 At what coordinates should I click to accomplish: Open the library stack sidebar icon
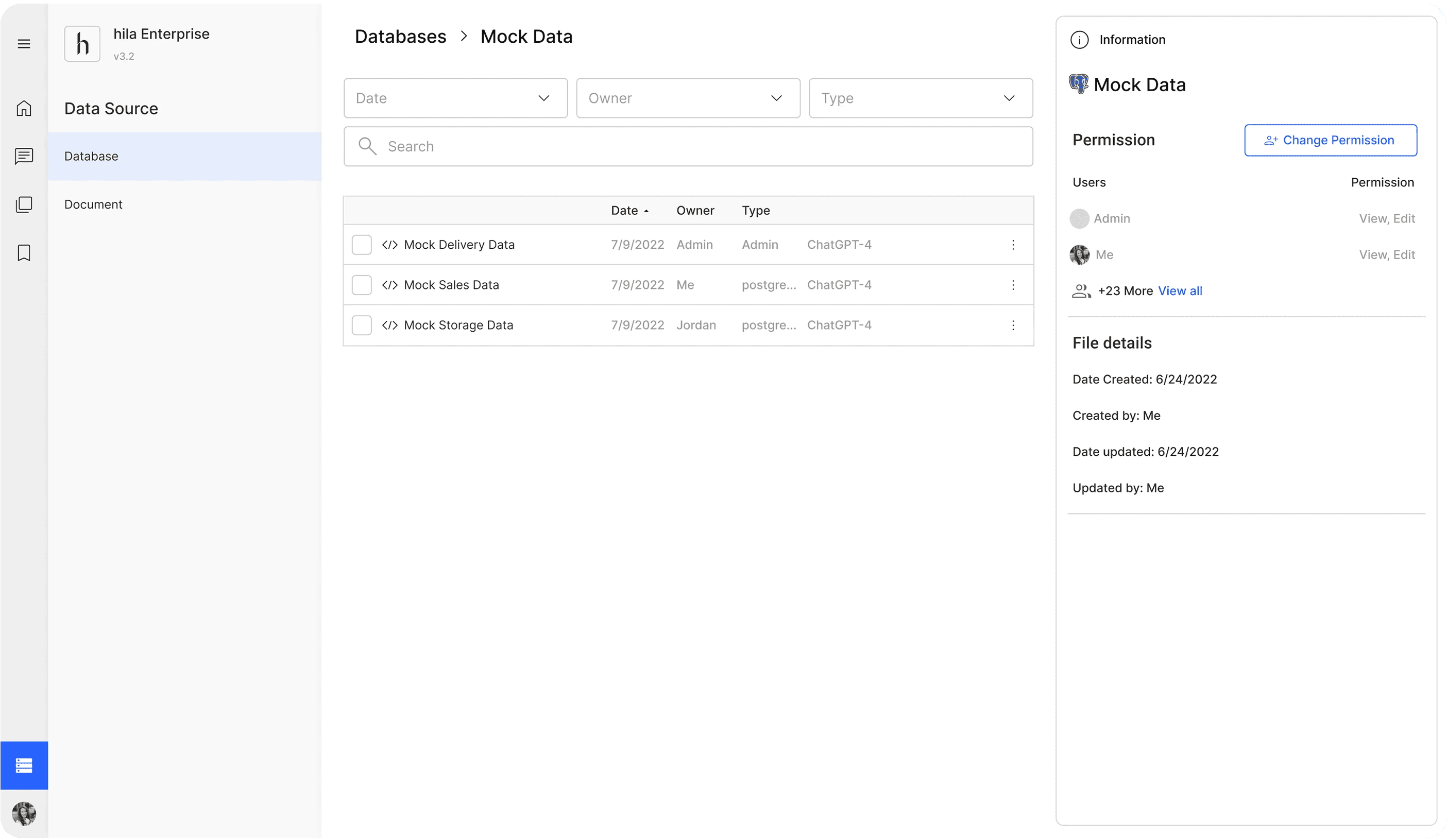(x=24, y=204)
